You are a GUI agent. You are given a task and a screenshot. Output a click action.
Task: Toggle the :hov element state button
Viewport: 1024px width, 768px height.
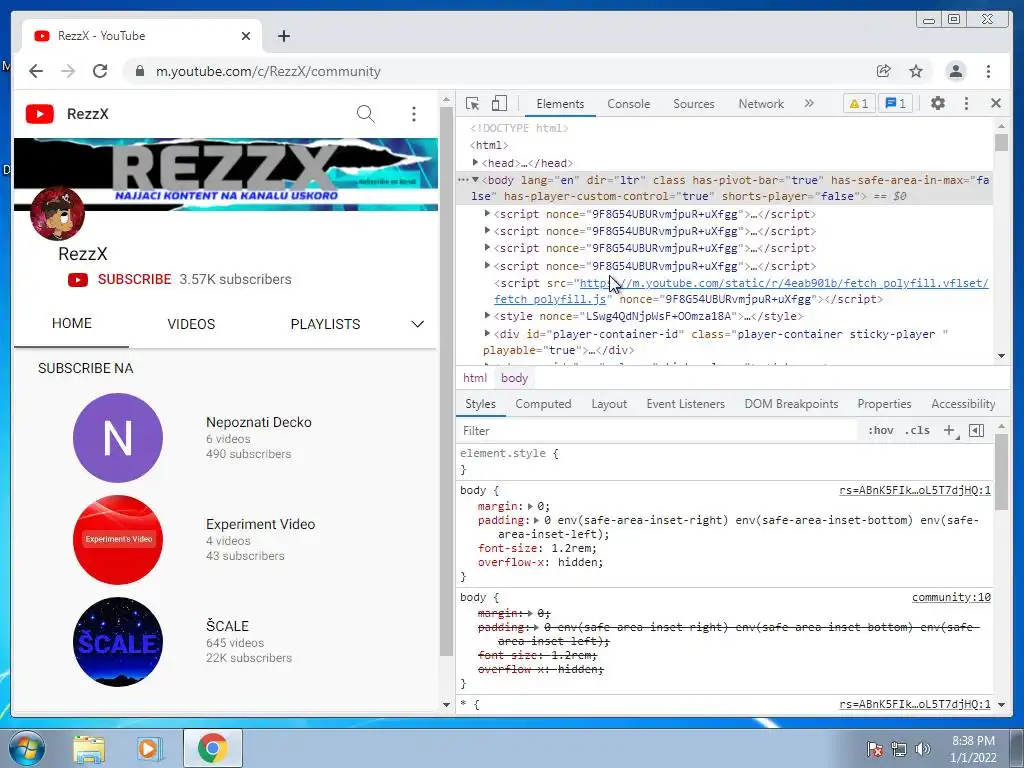pyautogui.click(x=880, y=430)
